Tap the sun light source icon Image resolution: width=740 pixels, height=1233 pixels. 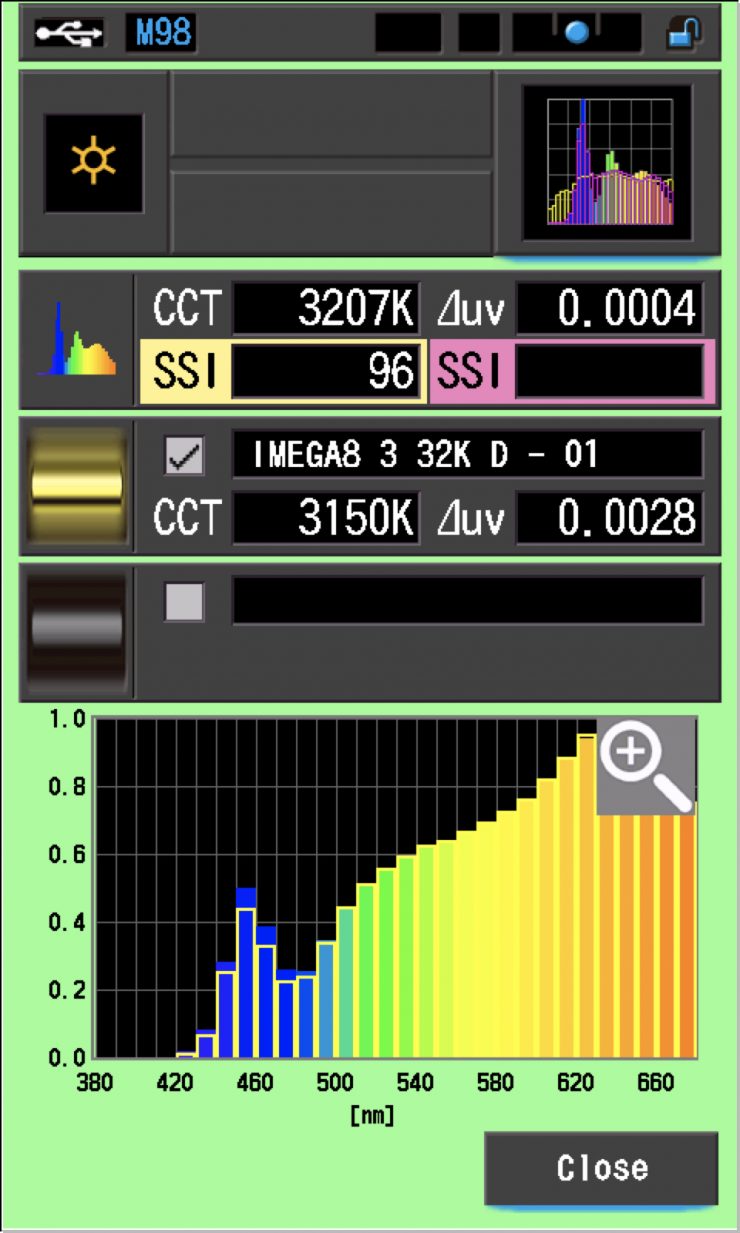[93, 163]
